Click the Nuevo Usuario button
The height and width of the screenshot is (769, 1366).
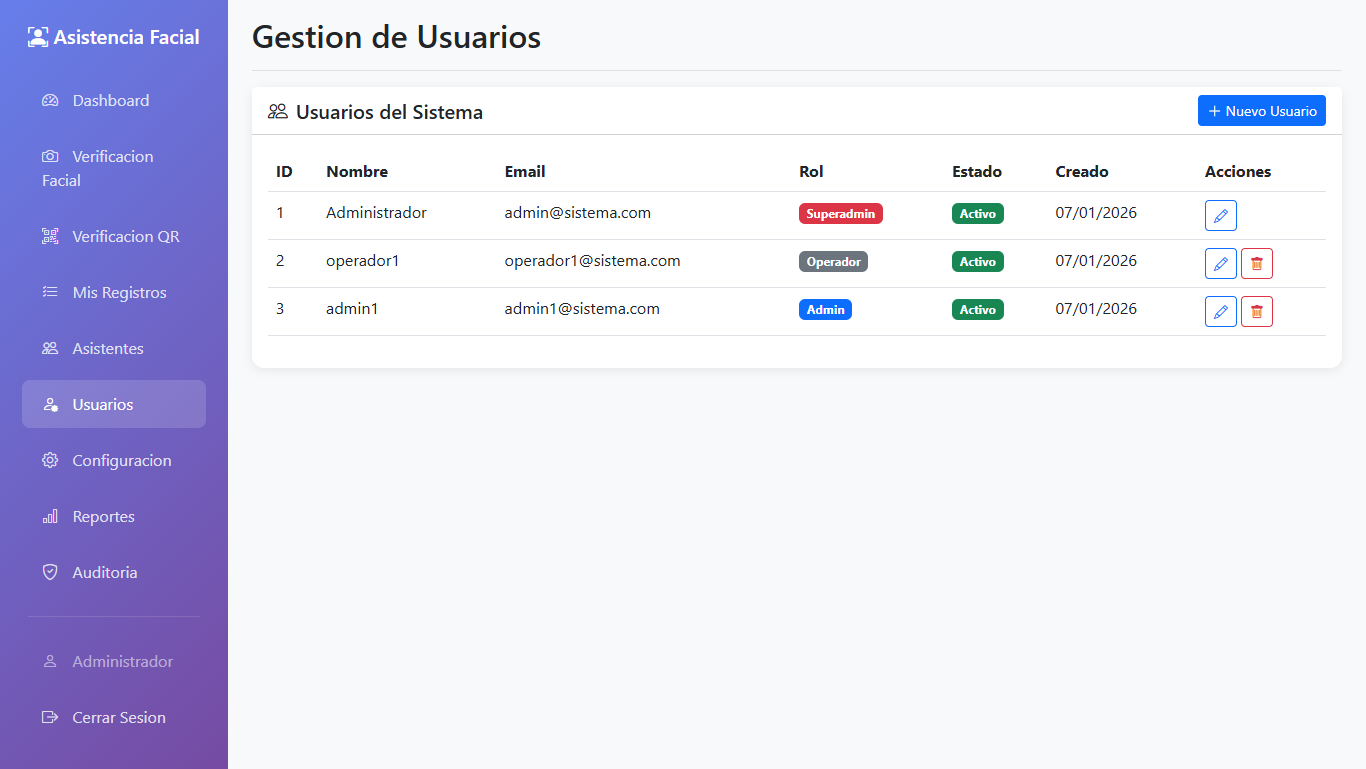click(1261, 111)
